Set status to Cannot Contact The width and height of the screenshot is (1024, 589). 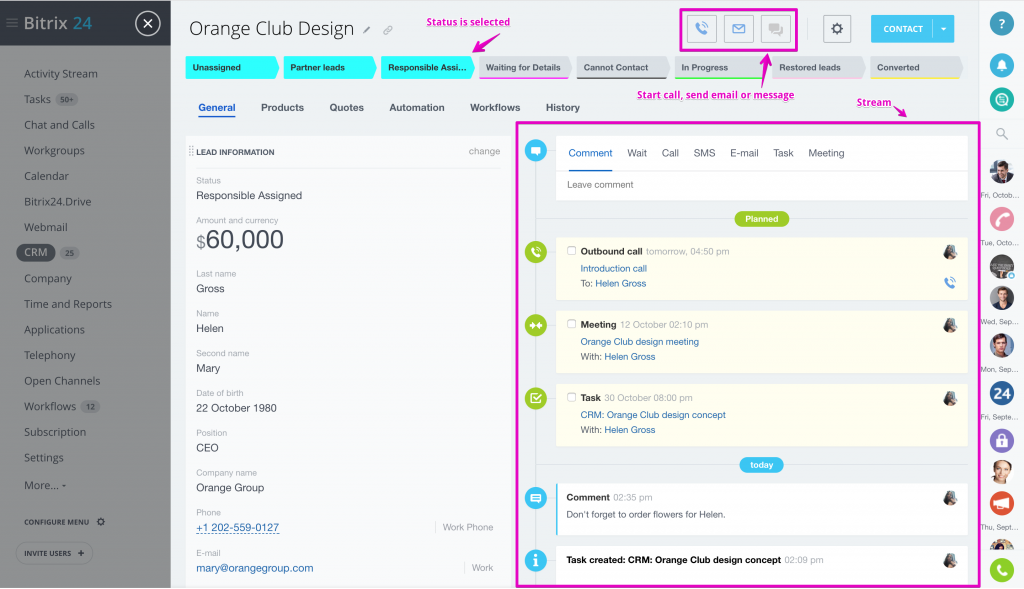pos(622,67)
